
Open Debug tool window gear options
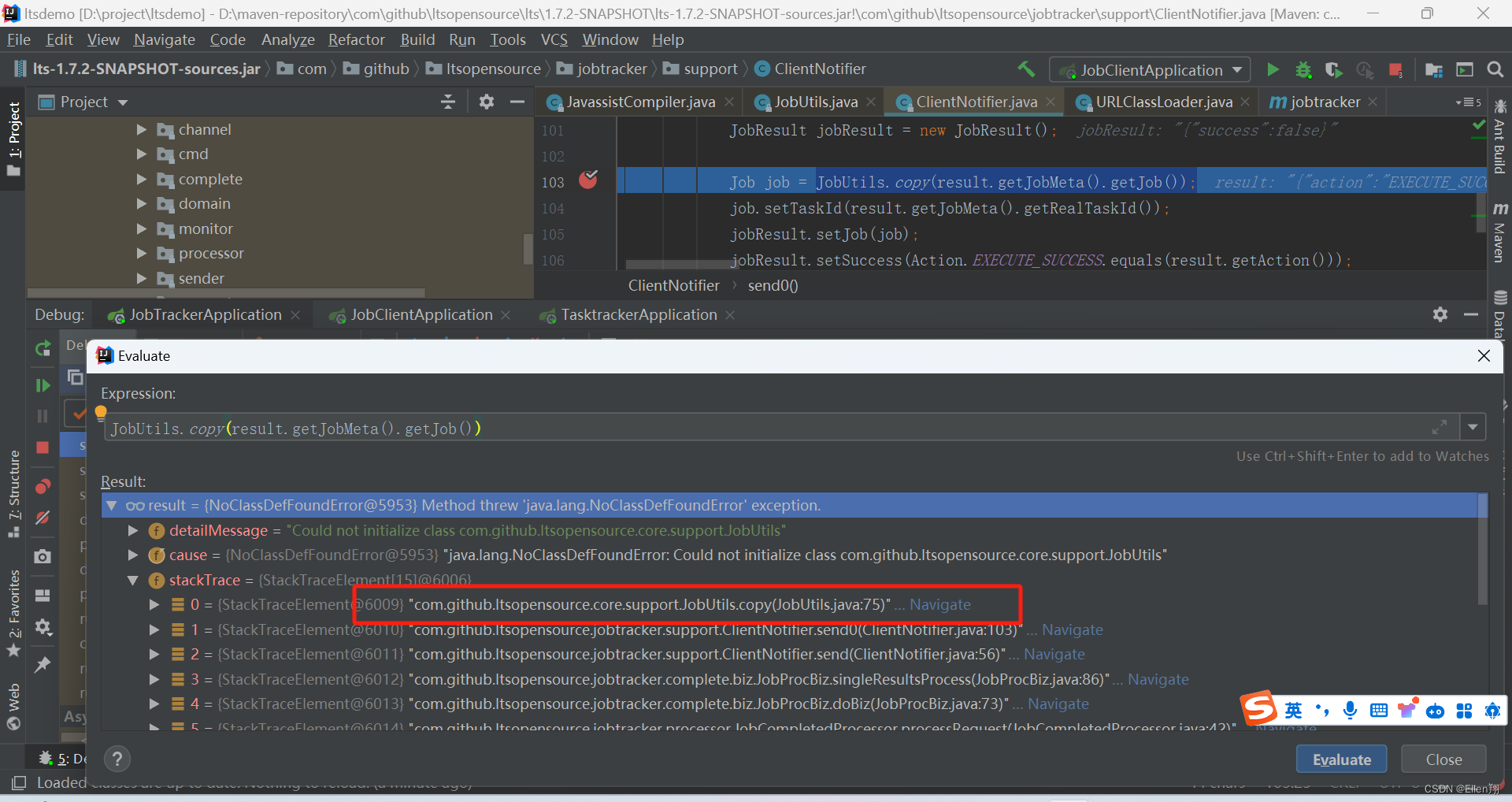pyautogui.click(x=1440, y=314)
